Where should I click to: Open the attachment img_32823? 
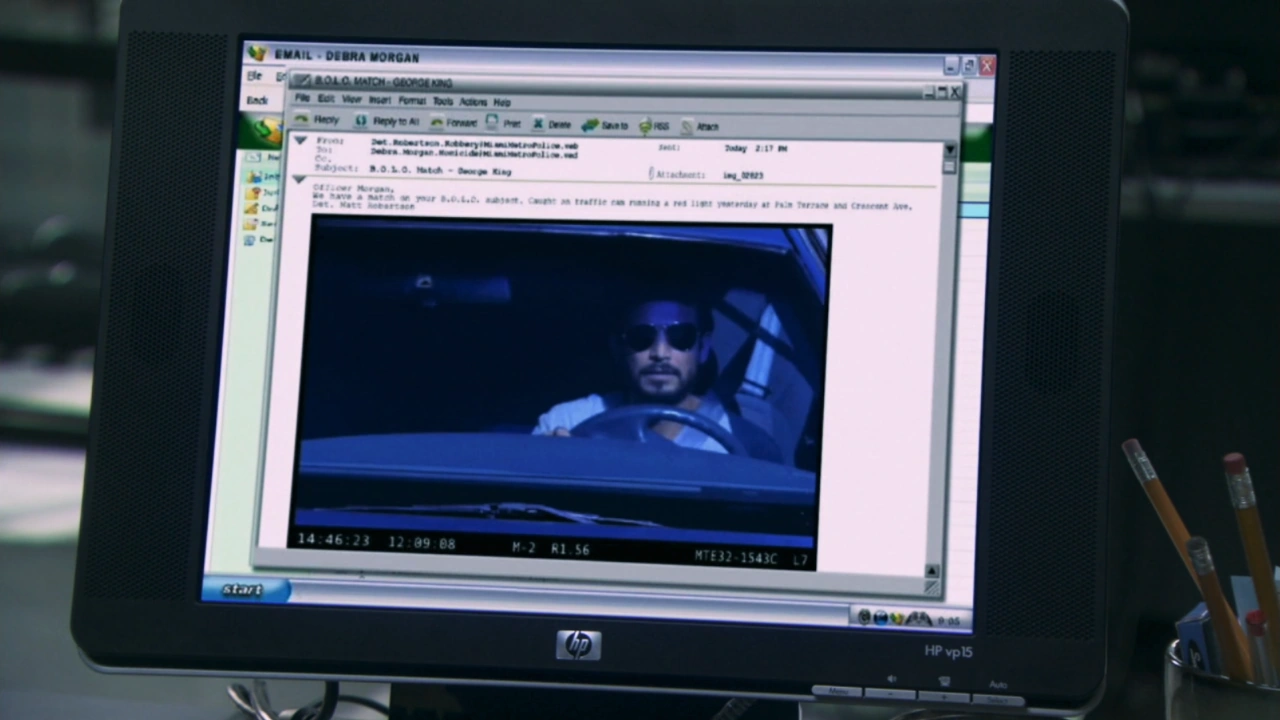pos(743,175)
